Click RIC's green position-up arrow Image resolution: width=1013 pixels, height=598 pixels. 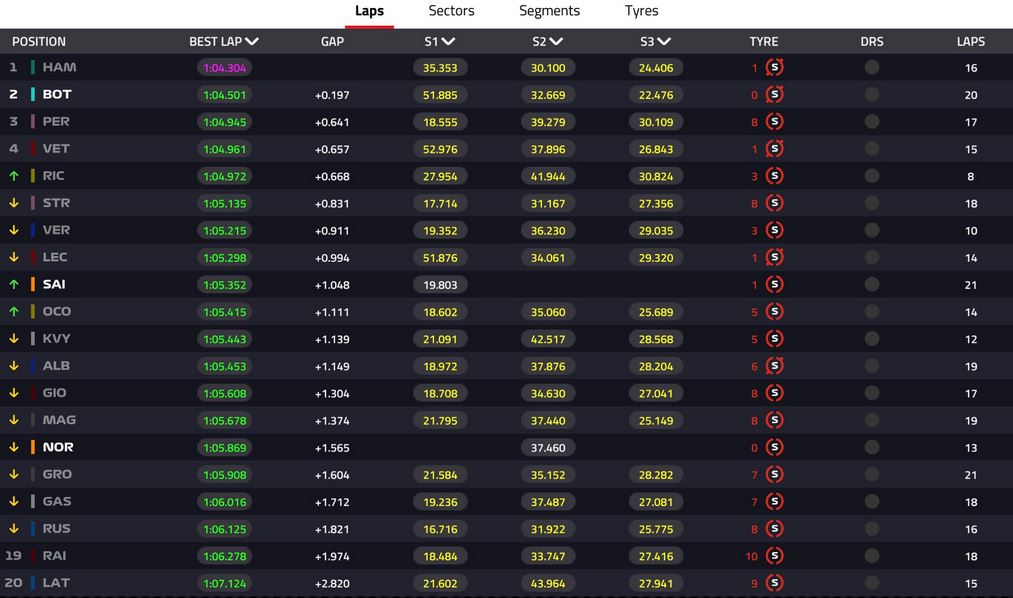point(14,176)
